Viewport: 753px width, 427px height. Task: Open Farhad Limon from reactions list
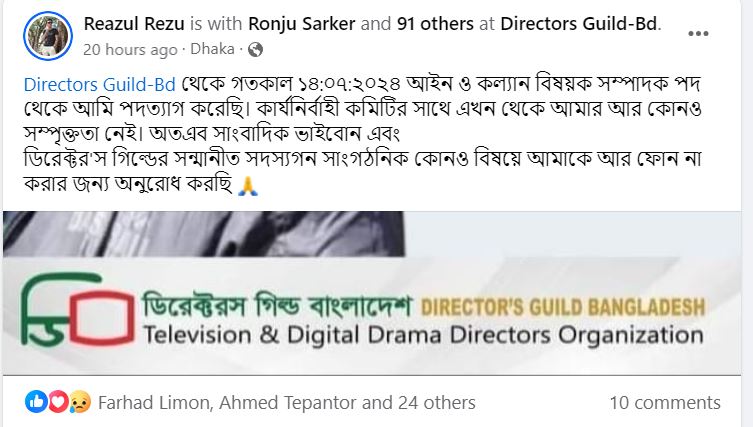tap(154, 403)
